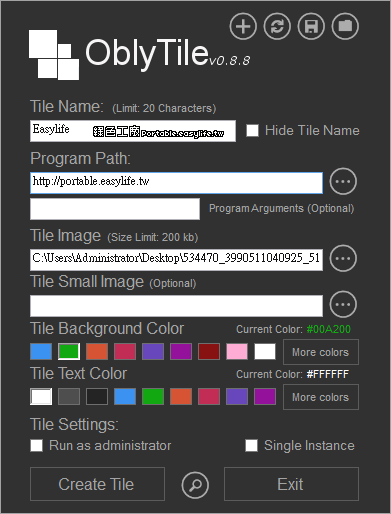Screen dimensions: 391x514
Task: Click the magnifier icon next to Create Tile
Action: click(x=195, y=485)
